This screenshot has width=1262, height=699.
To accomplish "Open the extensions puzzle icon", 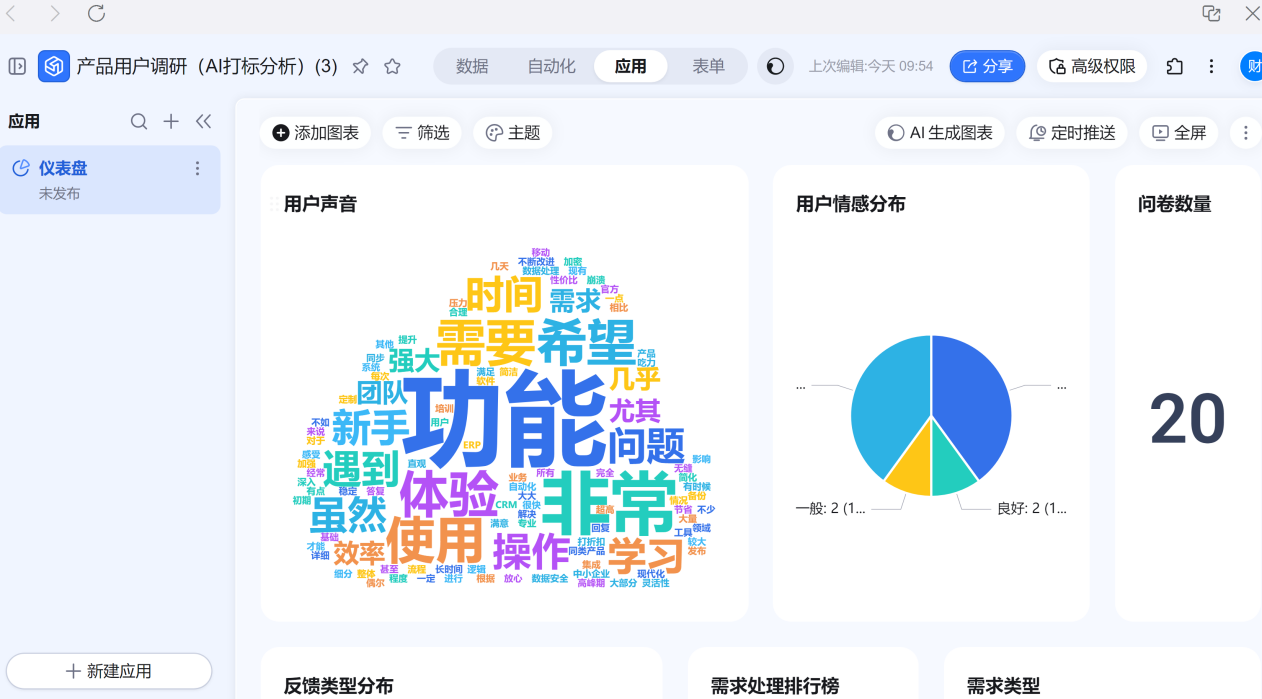I will (1175, 66).
